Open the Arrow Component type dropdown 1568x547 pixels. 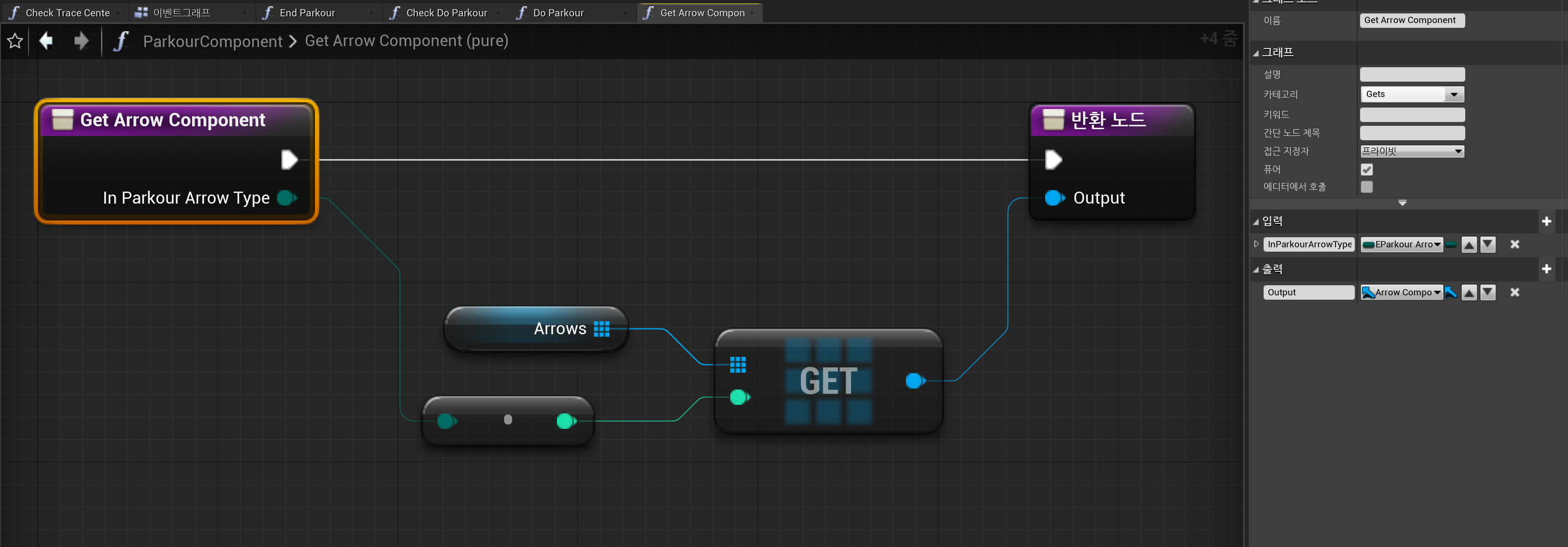[1401, 292]
